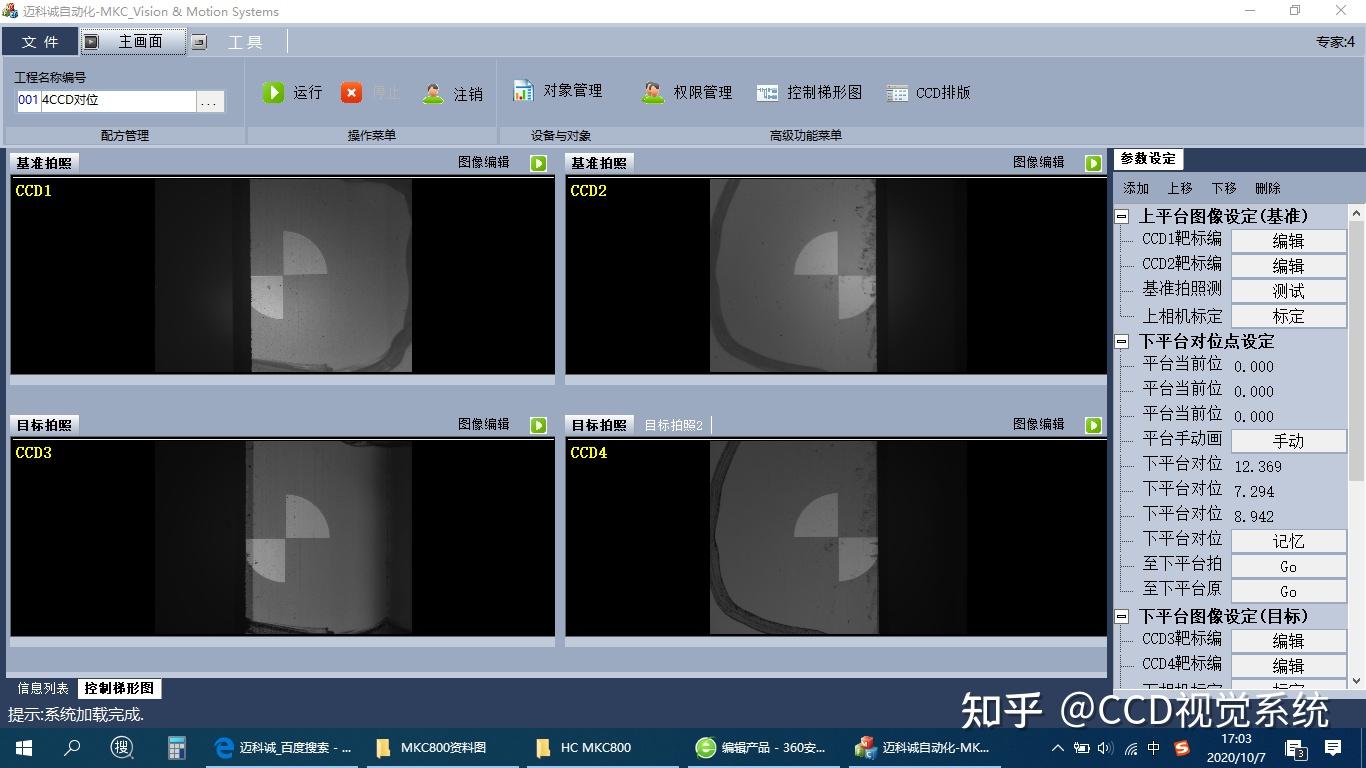Select the value 8.942

click(1254, 517)
